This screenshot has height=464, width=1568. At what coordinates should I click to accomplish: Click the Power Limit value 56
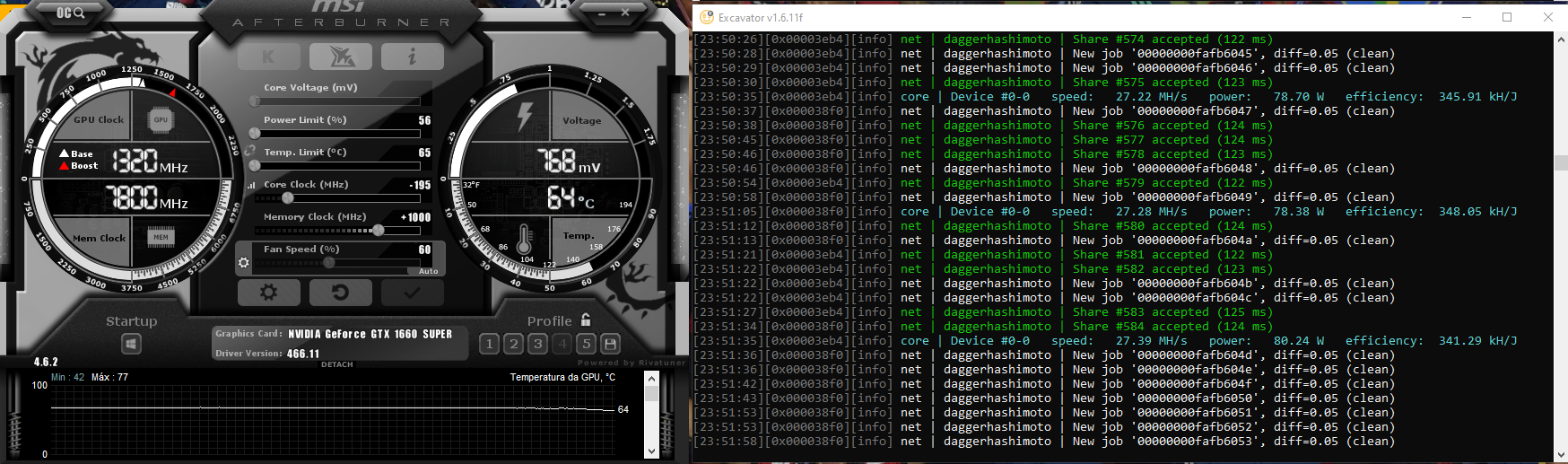pyautogui.click(x=424, y=120)
